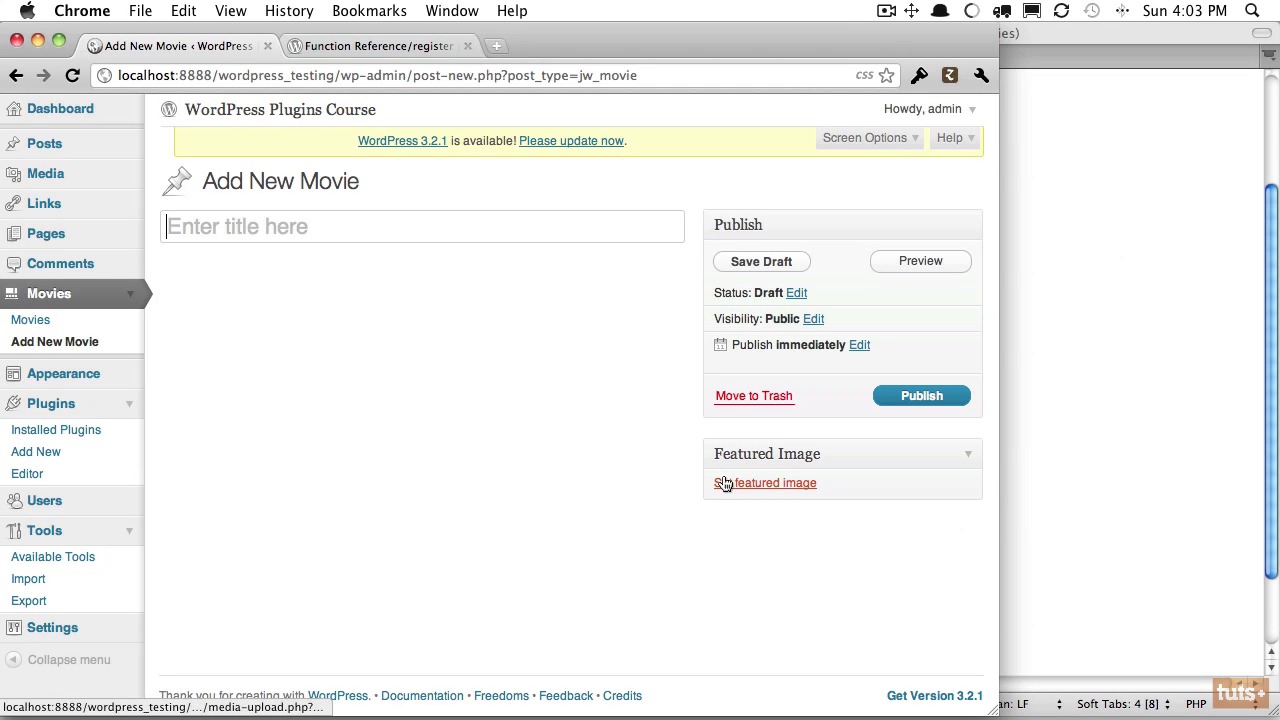1280x720 pixels.
Task: Click the editor window vertical scrollbar
Action: (1271, 380)
